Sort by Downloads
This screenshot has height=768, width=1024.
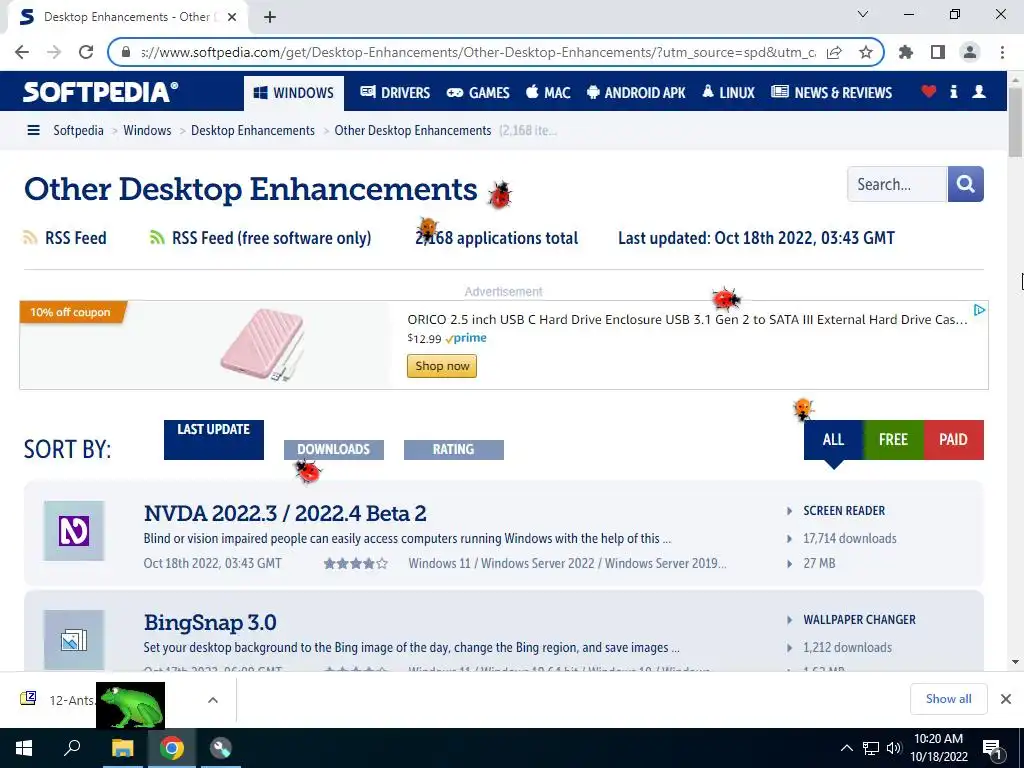[334, 449]
